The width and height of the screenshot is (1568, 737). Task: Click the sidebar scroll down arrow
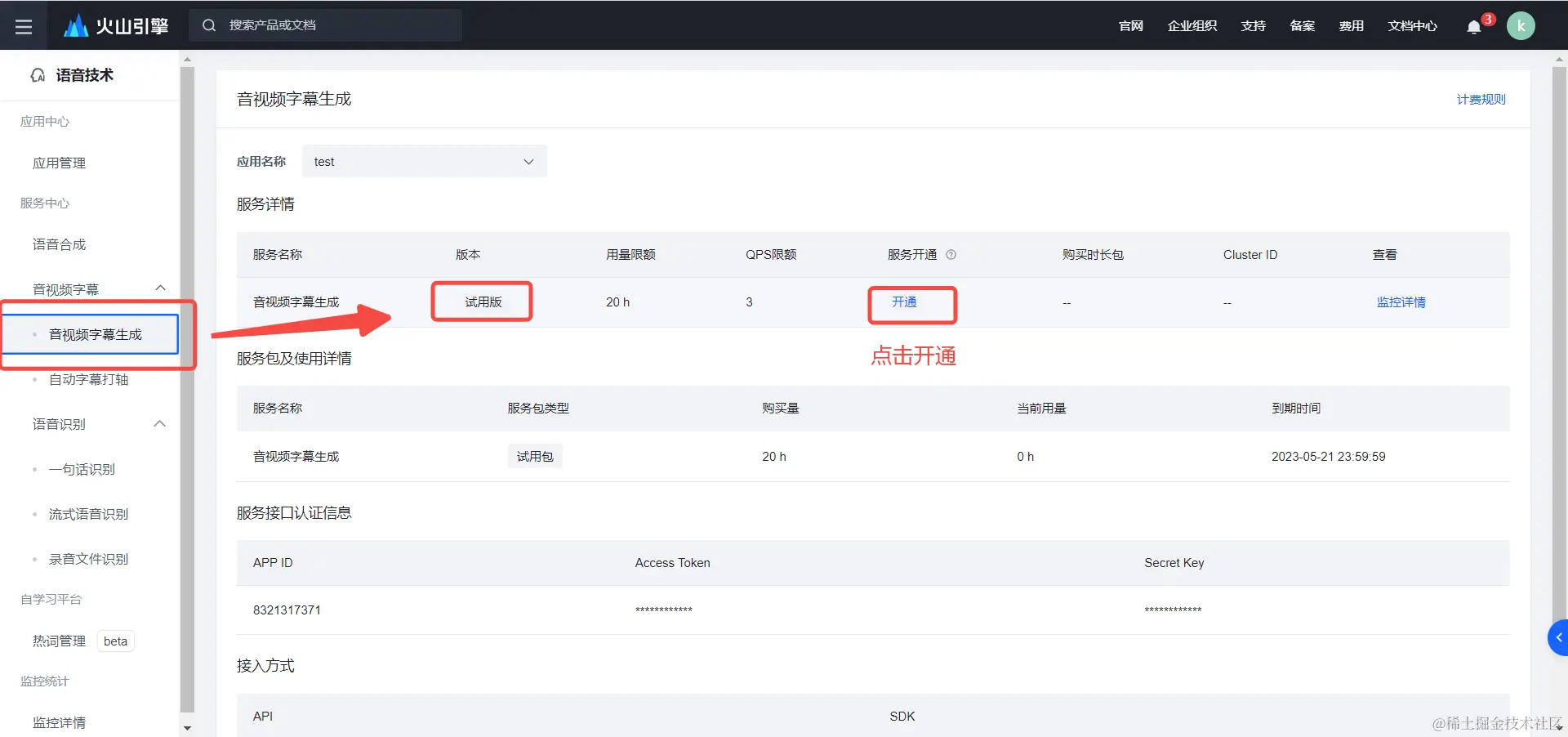(187, 728)
